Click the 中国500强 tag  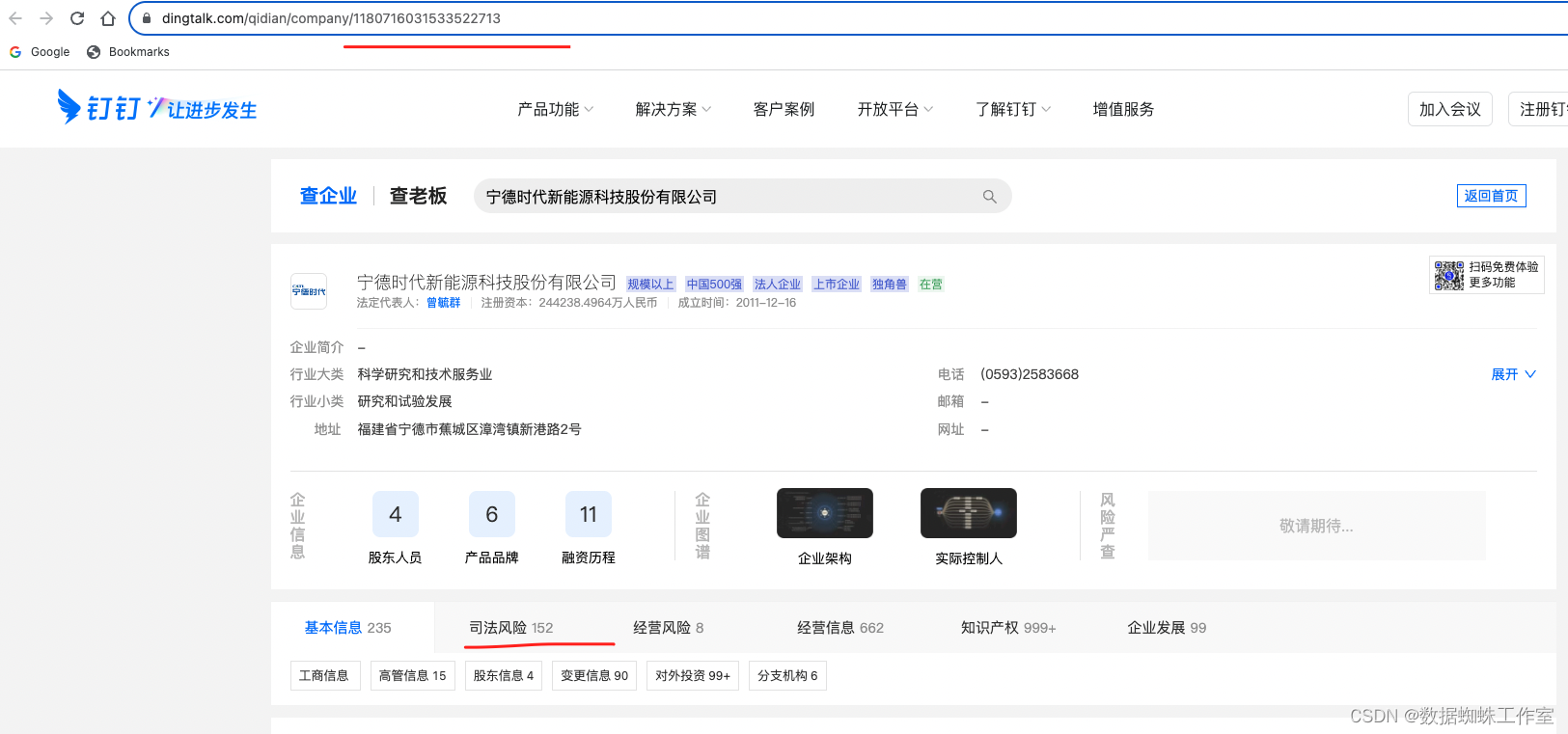[714, 284]
